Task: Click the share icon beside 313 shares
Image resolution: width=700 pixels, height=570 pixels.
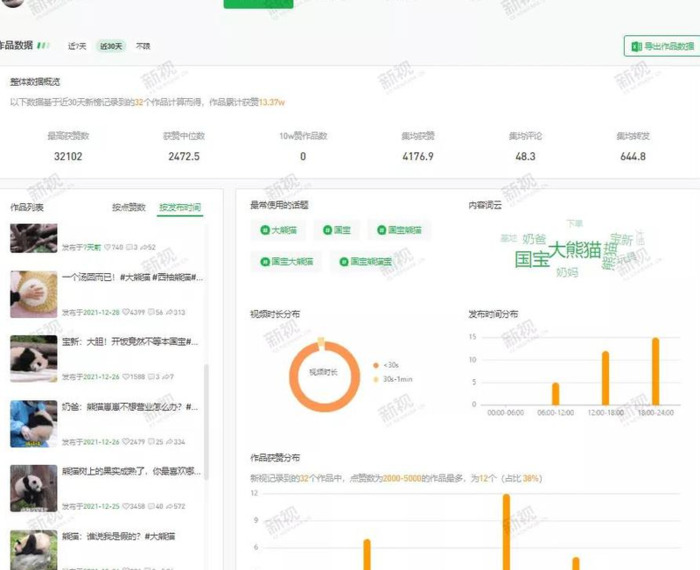Action: pos(169,312)
